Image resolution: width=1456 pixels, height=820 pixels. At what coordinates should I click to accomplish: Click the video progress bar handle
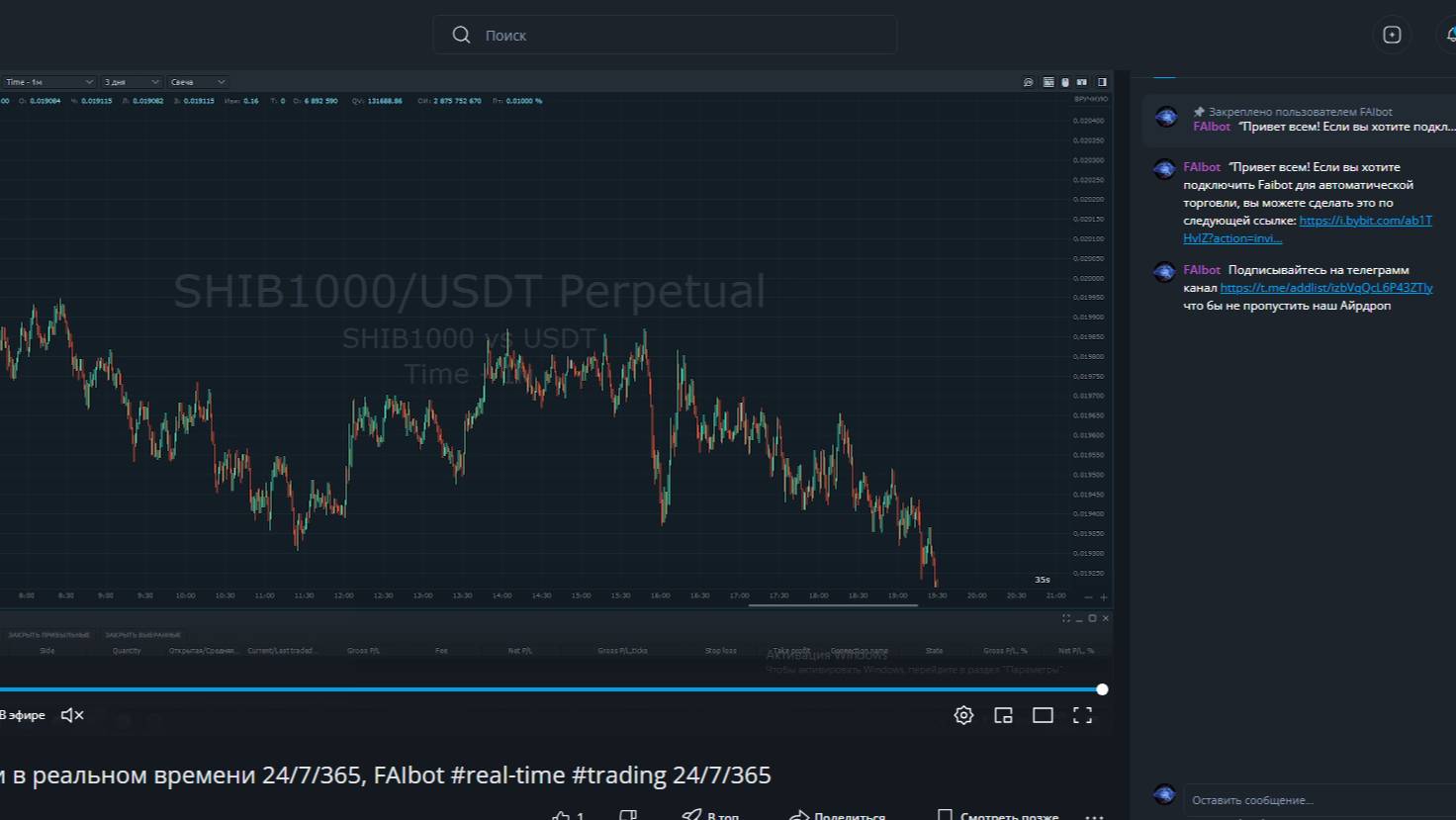[1102, 689]
